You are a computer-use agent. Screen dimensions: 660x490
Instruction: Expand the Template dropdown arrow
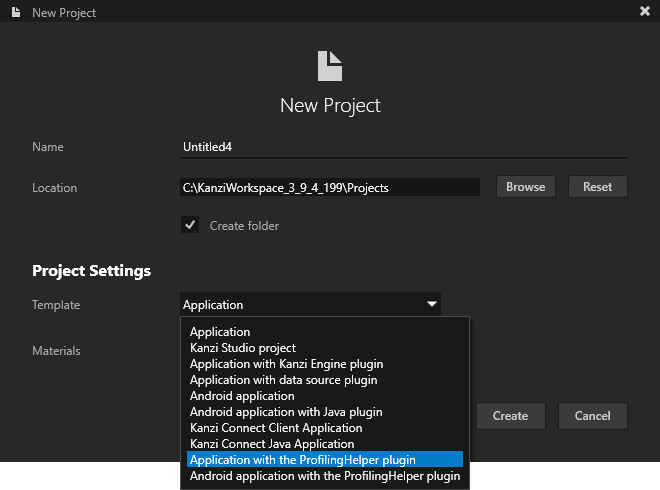[431, 304]
